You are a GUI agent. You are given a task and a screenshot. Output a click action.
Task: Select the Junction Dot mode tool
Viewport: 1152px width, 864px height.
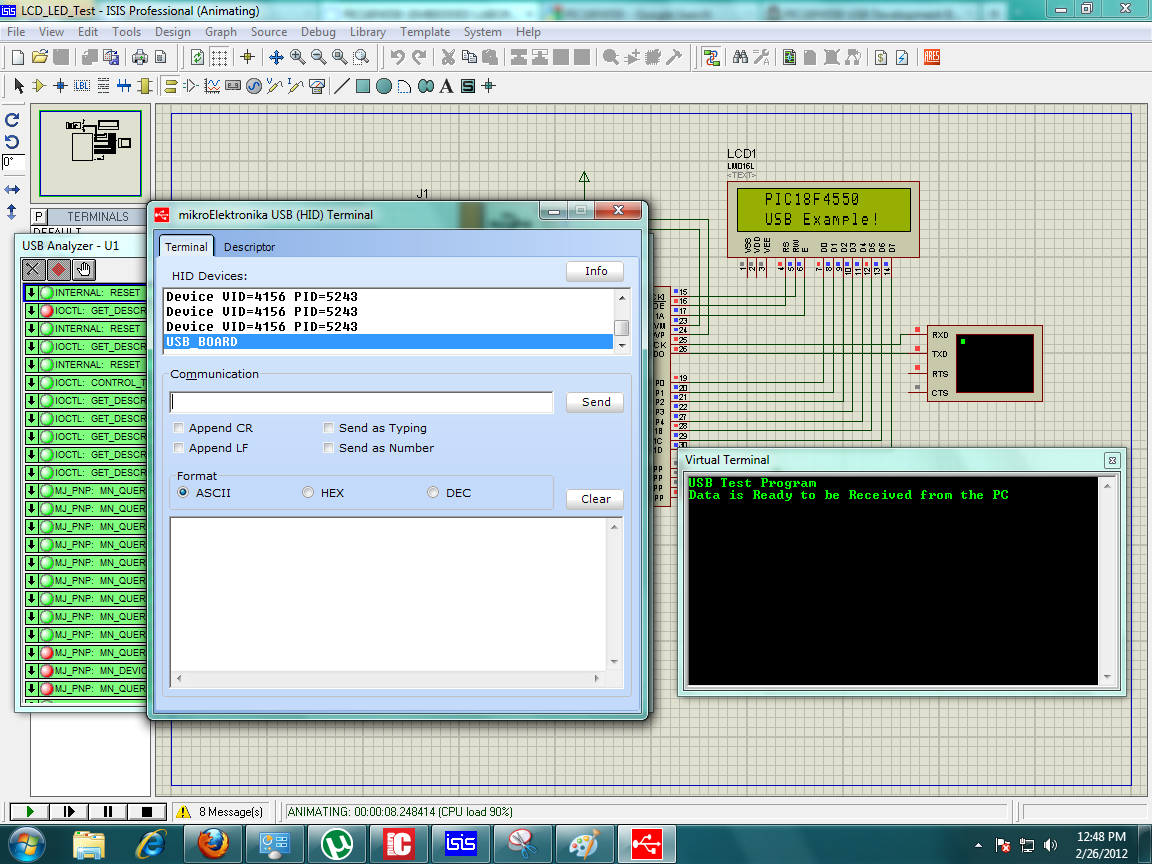coord(59,87)
